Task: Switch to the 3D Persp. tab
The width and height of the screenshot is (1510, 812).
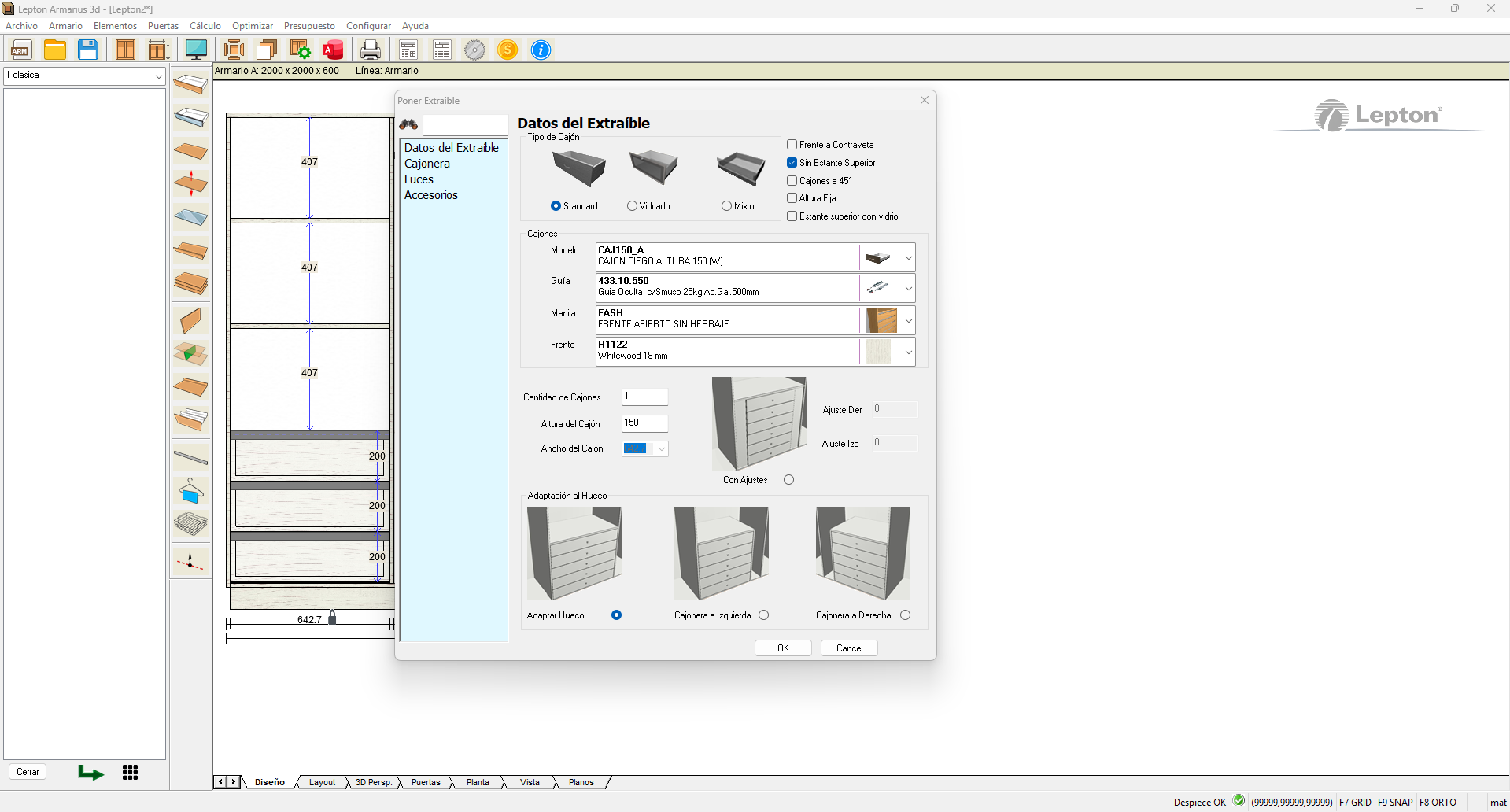Action: 373,782
